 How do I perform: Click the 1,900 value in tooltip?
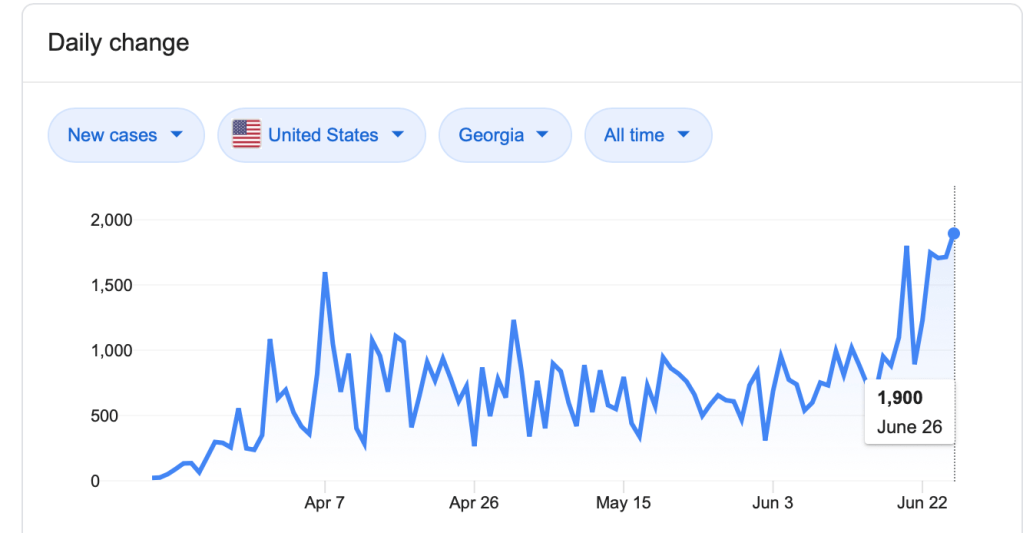pos(900,398)
